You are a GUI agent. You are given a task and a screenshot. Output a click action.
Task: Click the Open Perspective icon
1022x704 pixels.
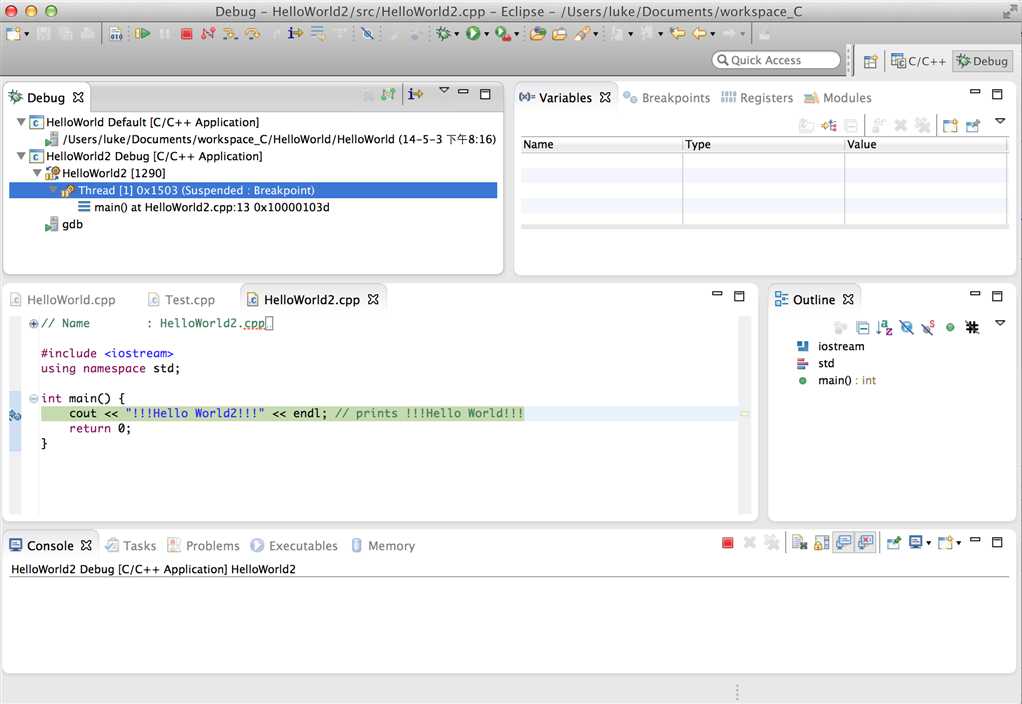coord(871,61)
